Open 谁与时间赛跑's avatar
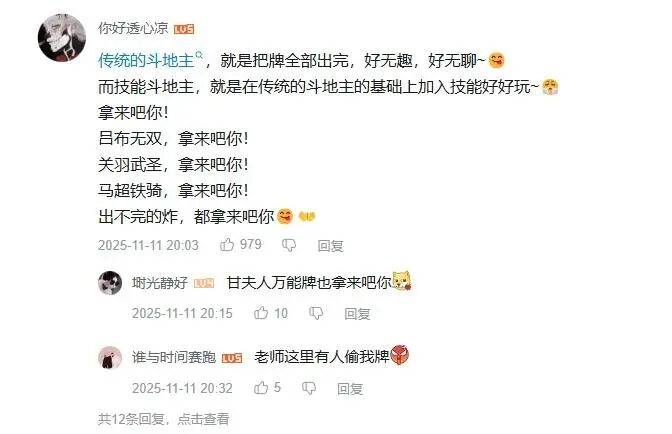The width and height of the screenshot is (672, 434). point(110,358)
